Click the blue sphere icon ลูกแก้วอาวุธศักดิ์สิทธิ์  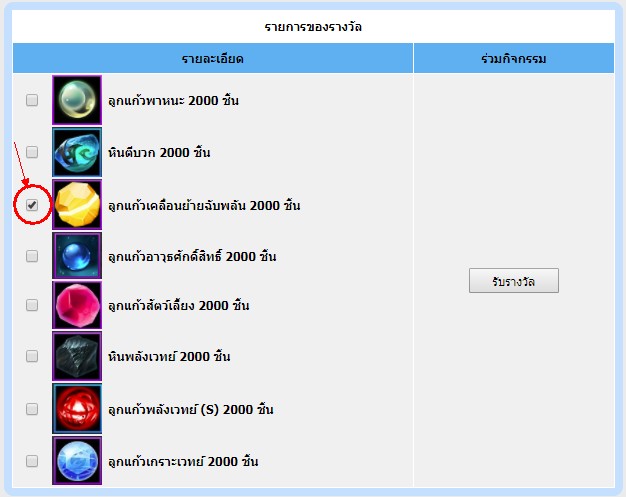pos(77,255)
